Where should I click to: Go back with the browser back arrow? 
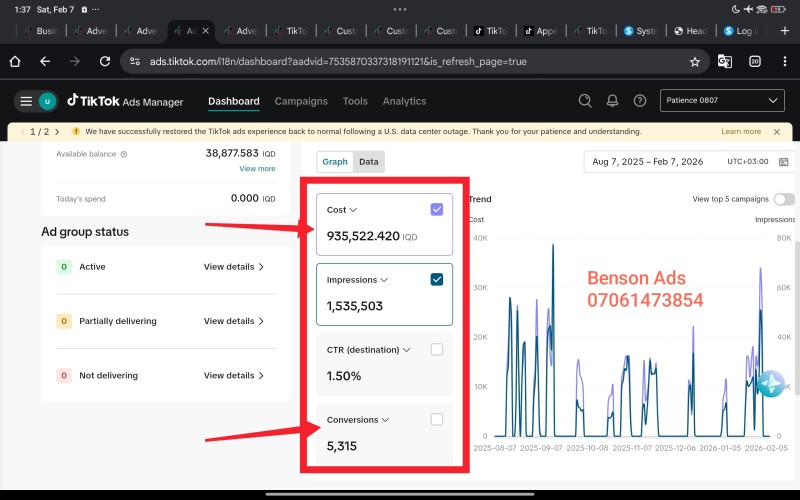45,62
